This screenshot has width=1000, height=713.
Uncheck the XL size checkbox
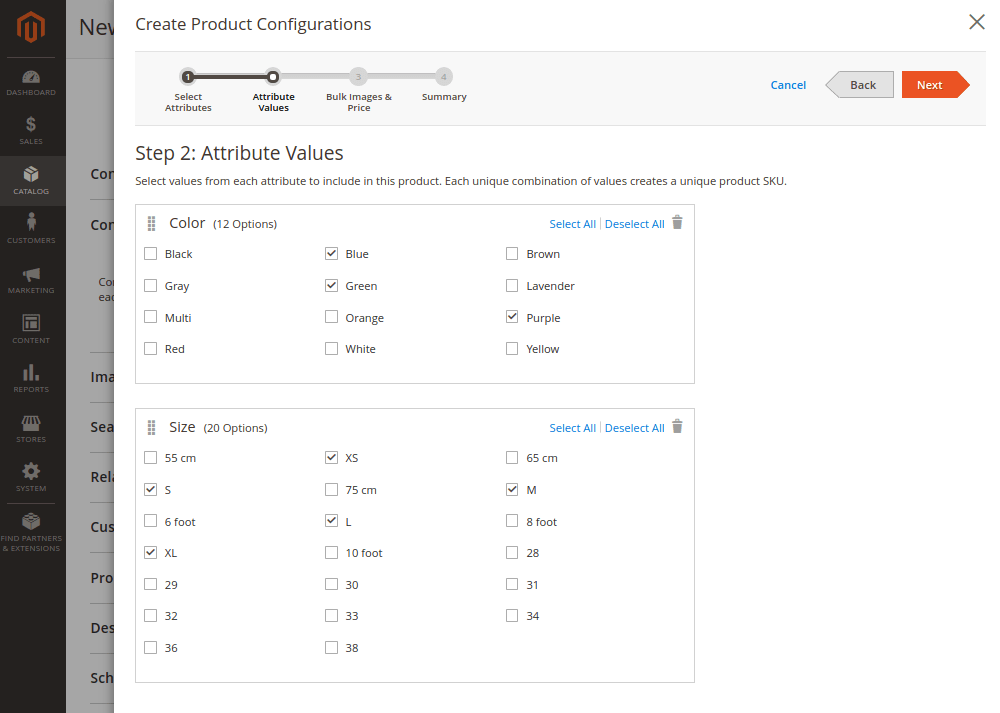151,553
